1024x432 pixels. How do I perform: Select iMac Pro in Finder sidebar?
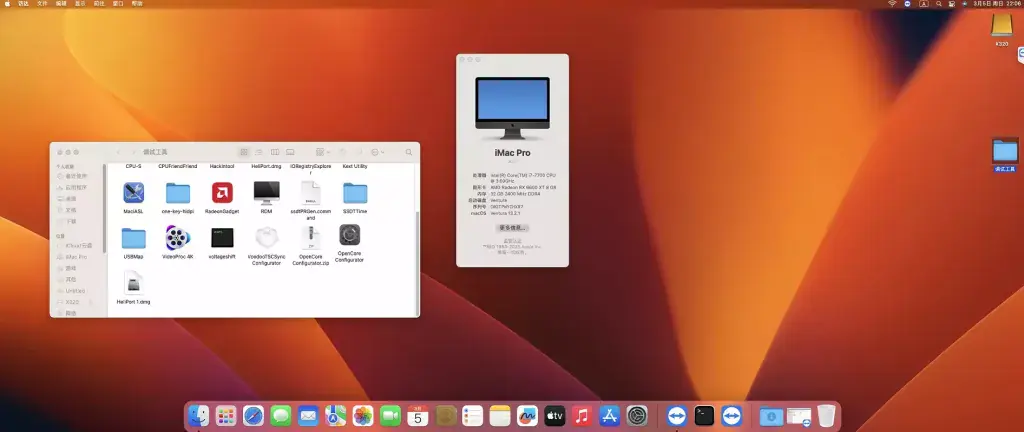[76, 257]
